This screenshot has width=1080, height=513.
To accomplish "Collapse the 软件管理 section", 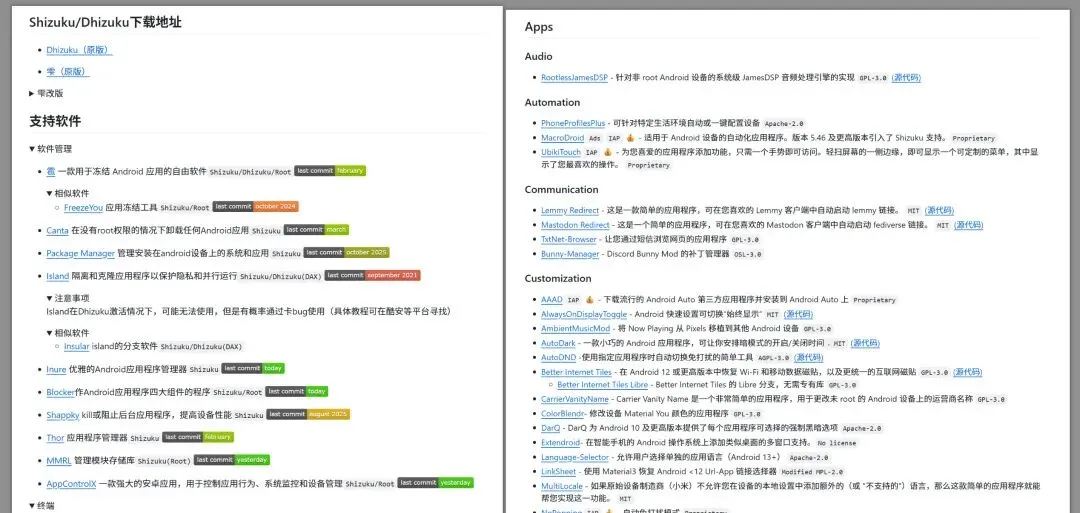I will [50, 149].
